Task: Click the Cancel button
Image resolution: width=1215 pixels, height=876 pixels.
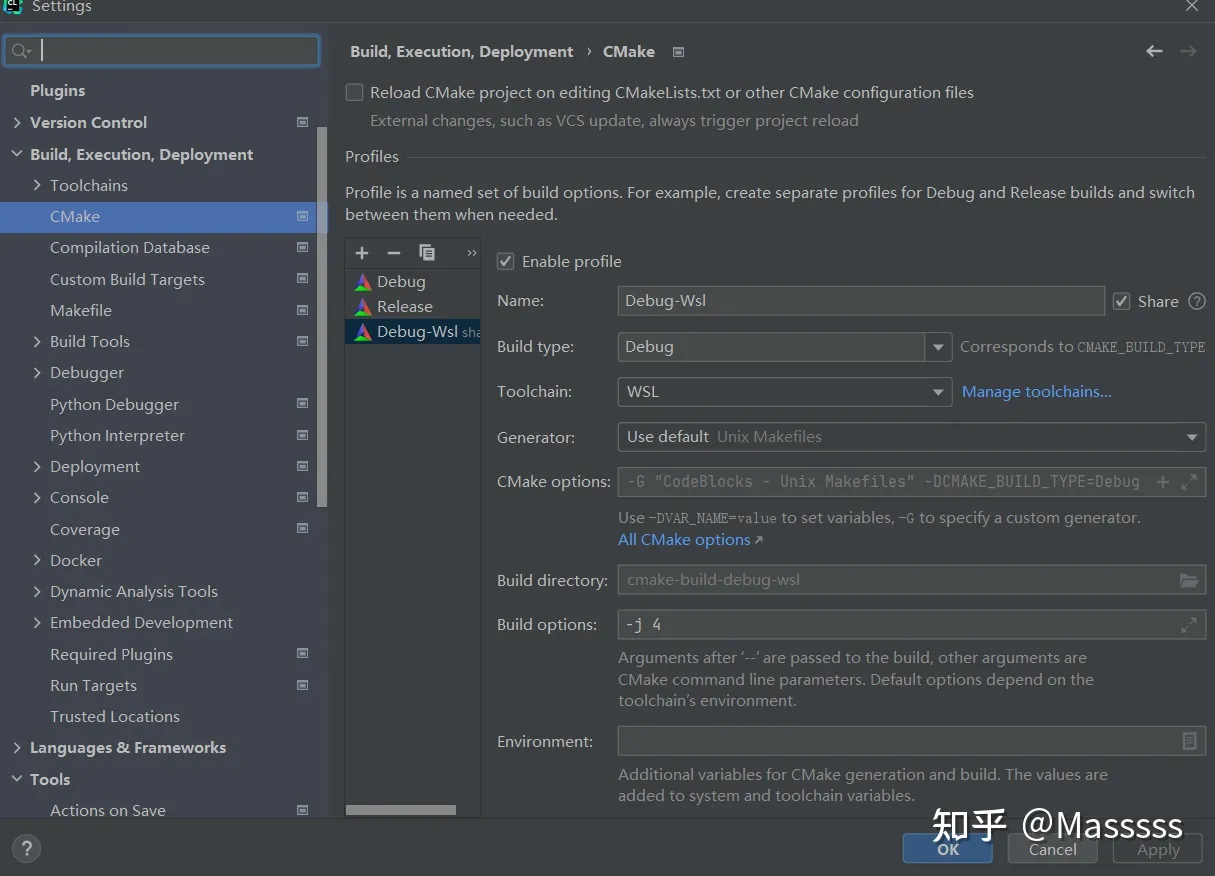Action: [x=1053, y=849]
